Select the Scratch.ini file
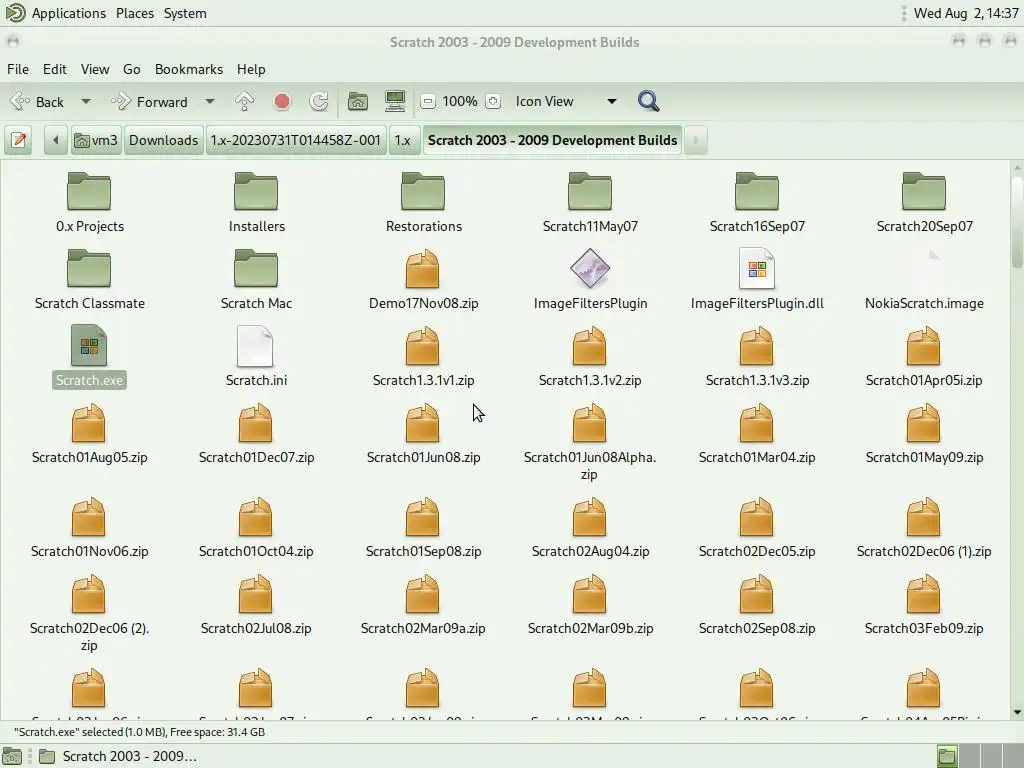 click(x=256, y=357)
